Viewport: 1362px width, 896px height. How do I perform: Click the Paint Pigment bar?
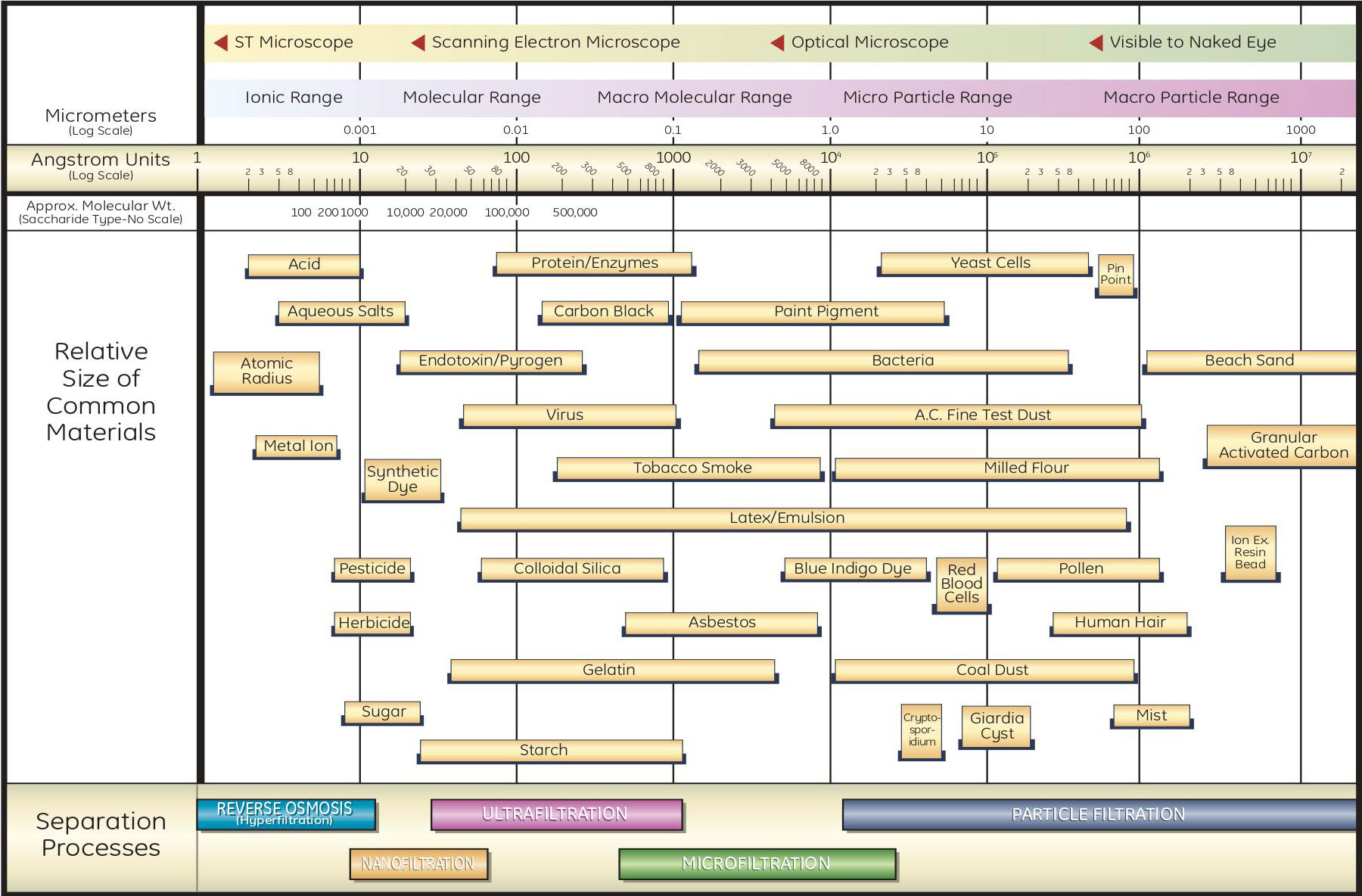(x=813, y=312)
